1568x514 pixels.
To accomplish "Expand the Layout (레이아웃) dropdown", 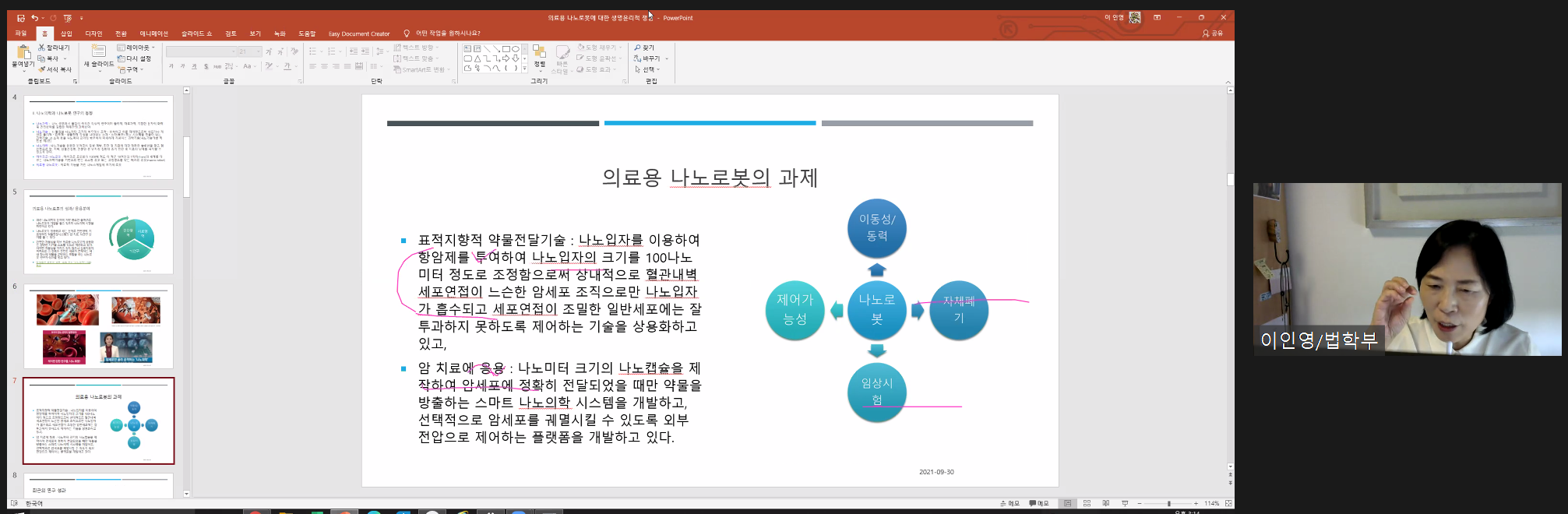I will click(x=137, y=48).
